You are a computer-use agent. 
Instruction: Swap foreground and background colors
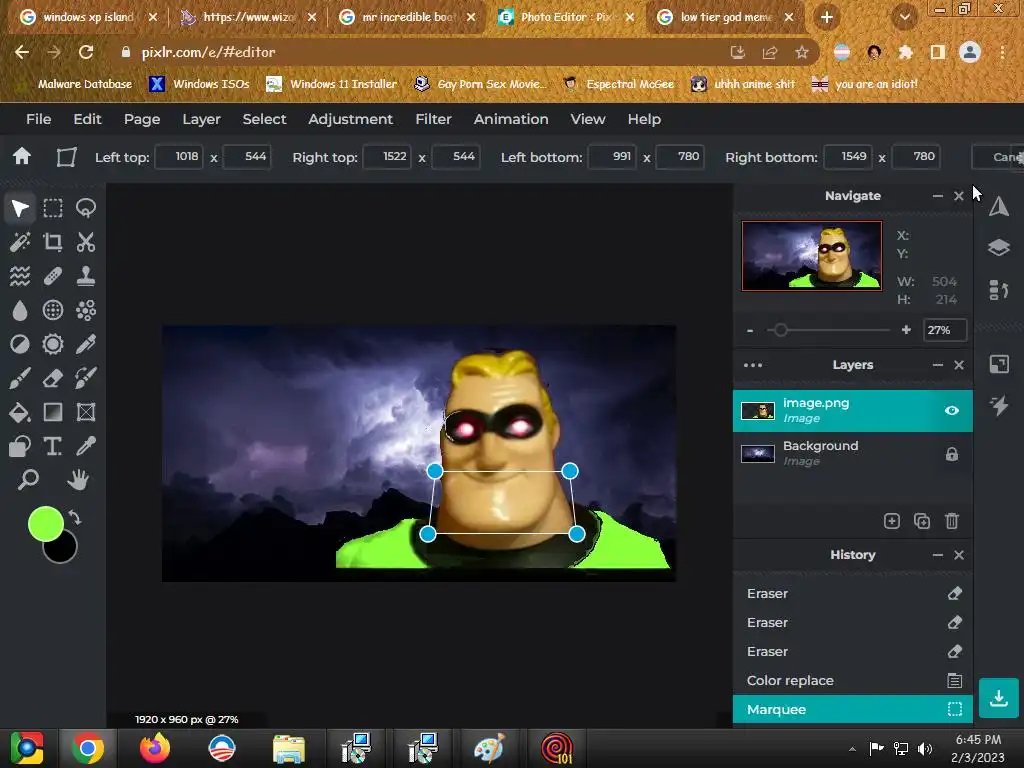[x=74, y=518]
